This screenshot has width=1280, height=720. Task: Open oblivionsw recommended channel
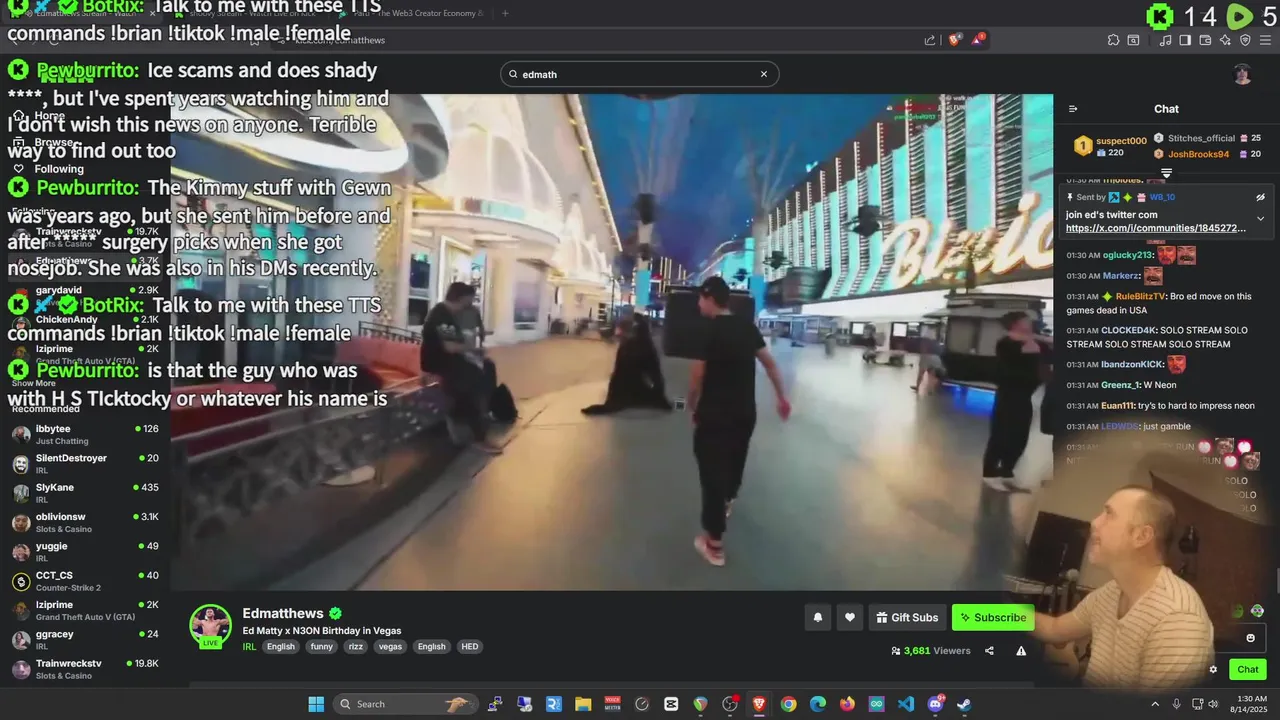[x=85, y=522]
